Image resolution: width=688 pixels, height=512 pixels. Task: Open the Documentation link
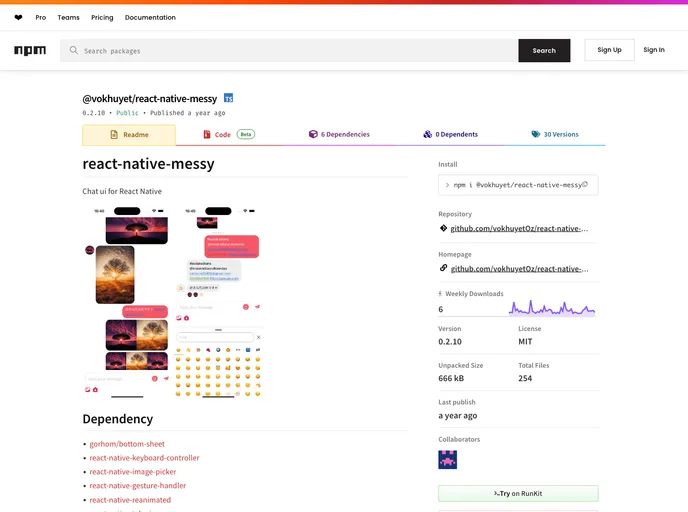pos(150,18)
